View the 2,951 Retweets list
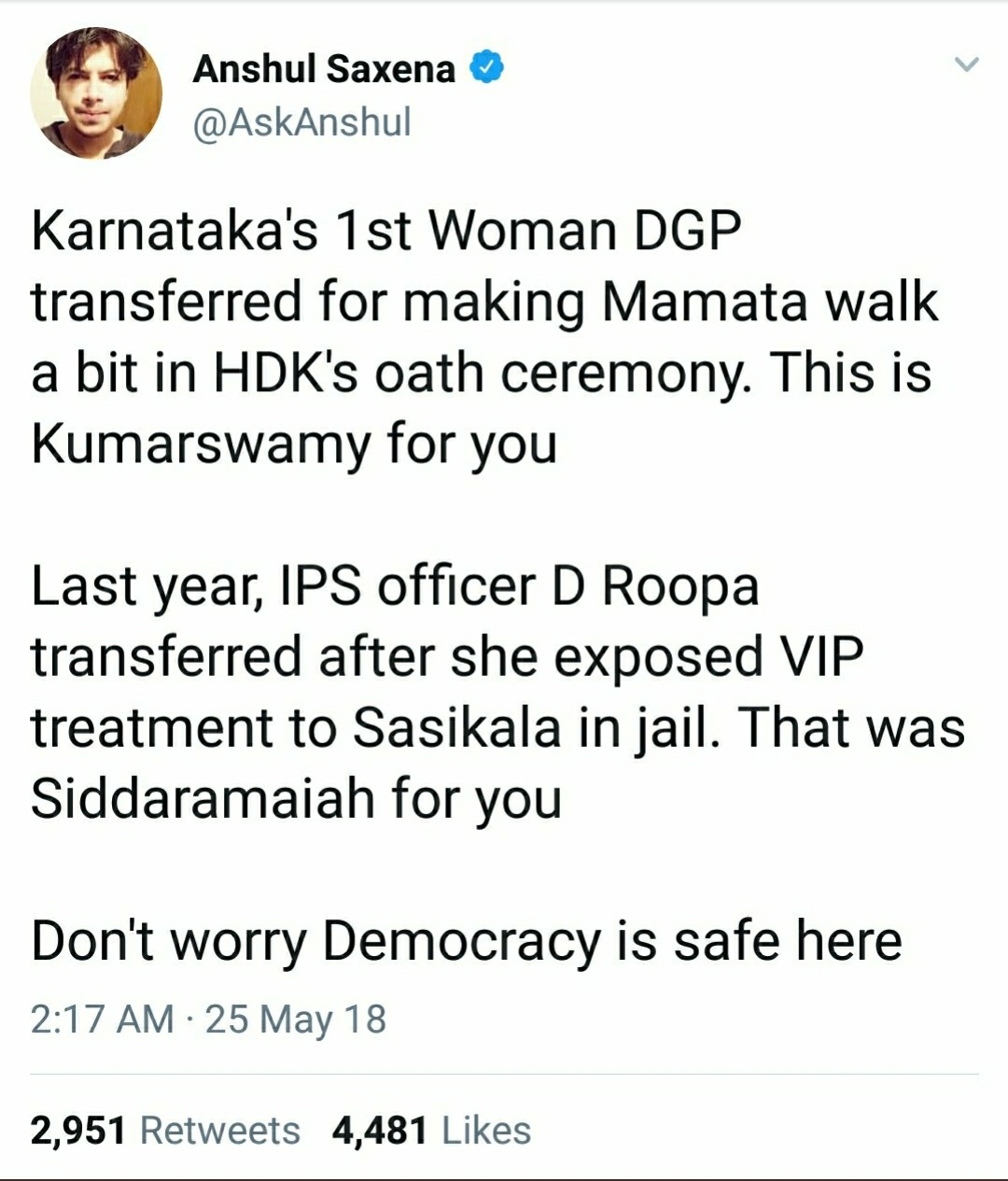The height and width of the screenshot is (1181, 1008). [165, 1131]
